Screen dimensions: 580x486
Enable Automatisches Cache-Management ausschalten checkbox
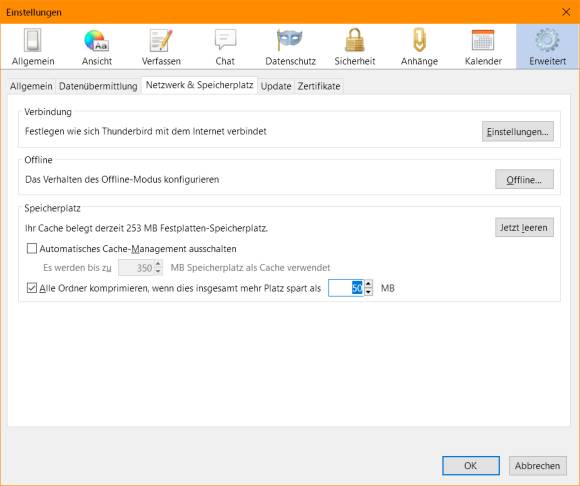click(32, 248)
